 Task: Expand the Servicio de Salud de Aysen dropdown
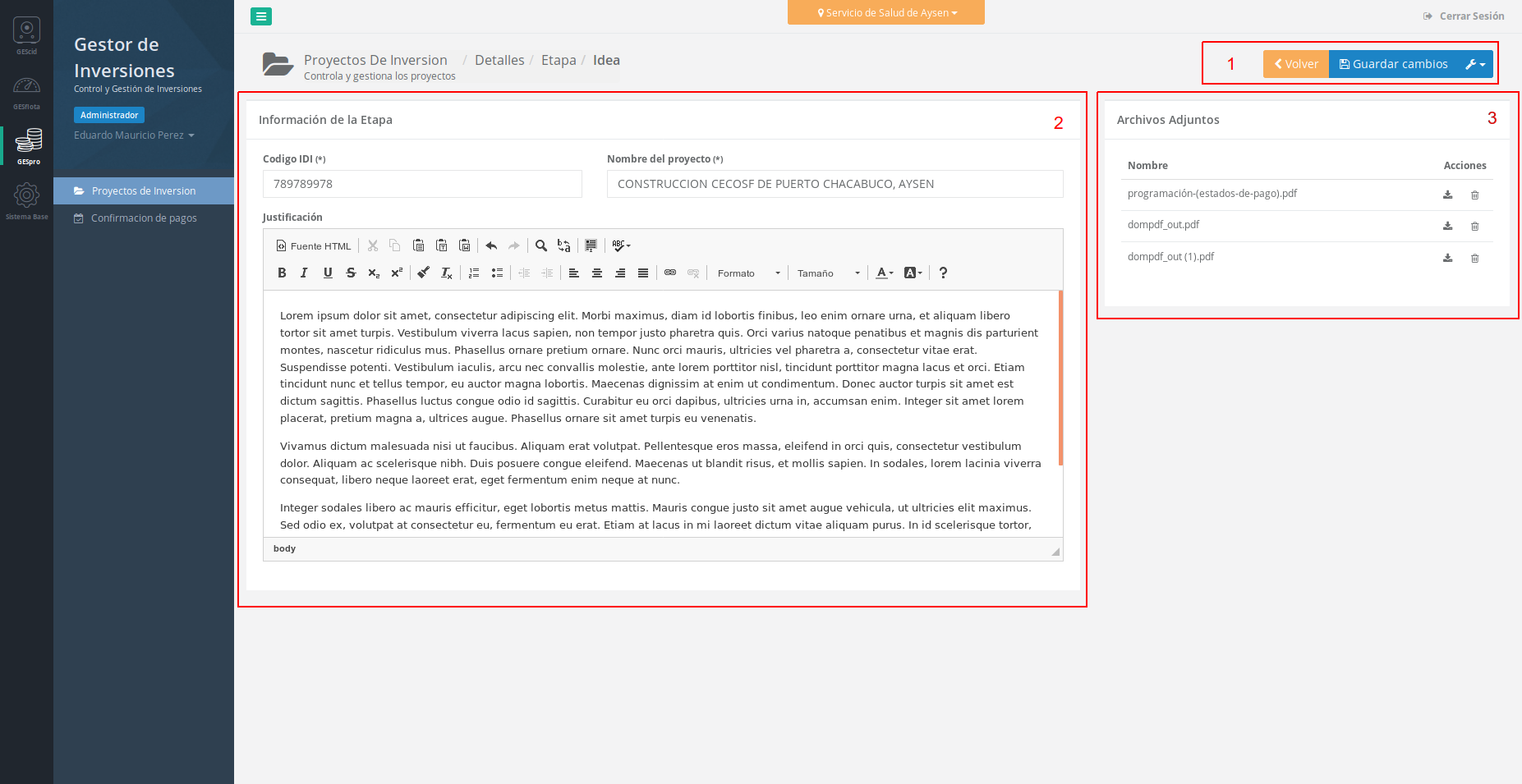pyautogui.click(x=886, y=13)
